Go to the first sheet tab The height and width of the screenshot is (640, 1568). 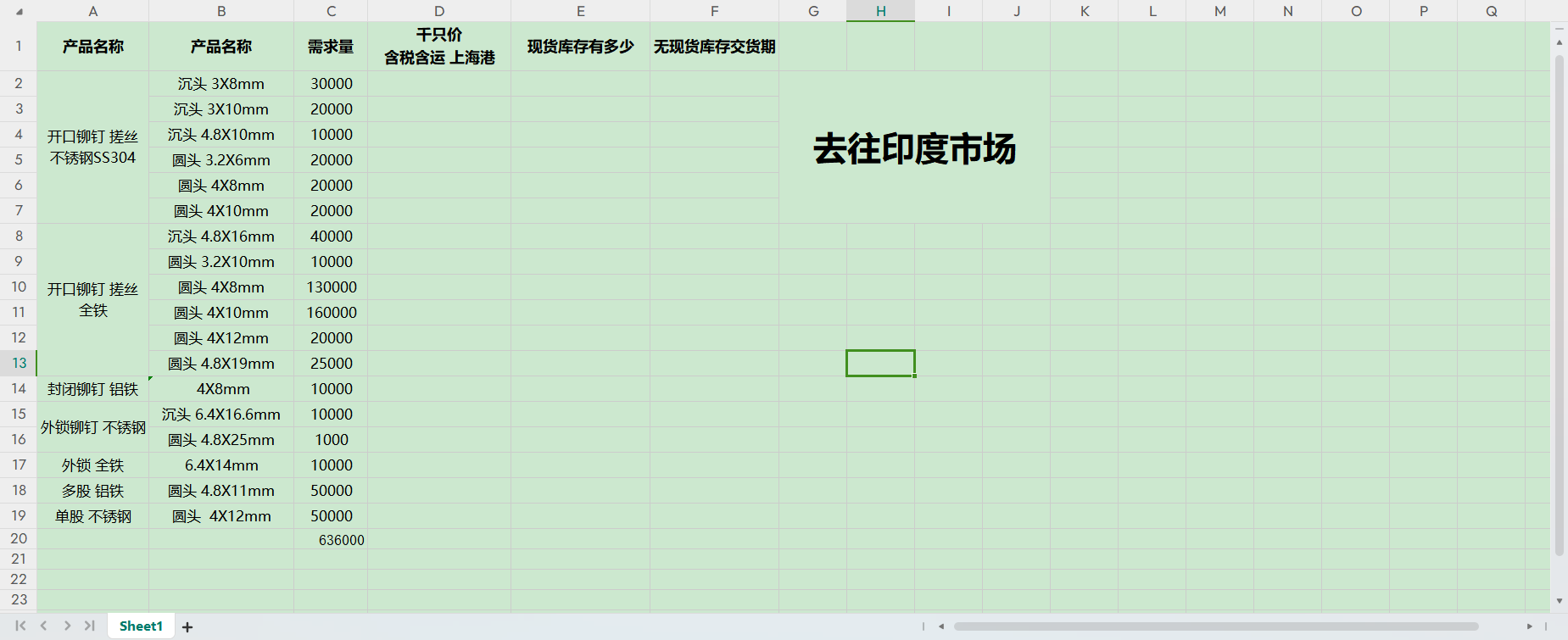[x=20, y=626]
